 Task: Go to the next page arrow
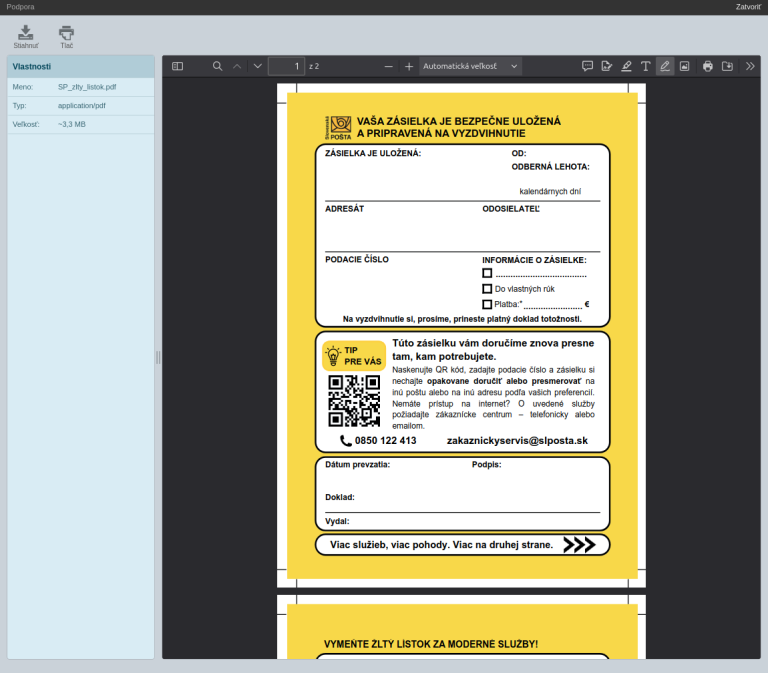[x=258, y=66]
